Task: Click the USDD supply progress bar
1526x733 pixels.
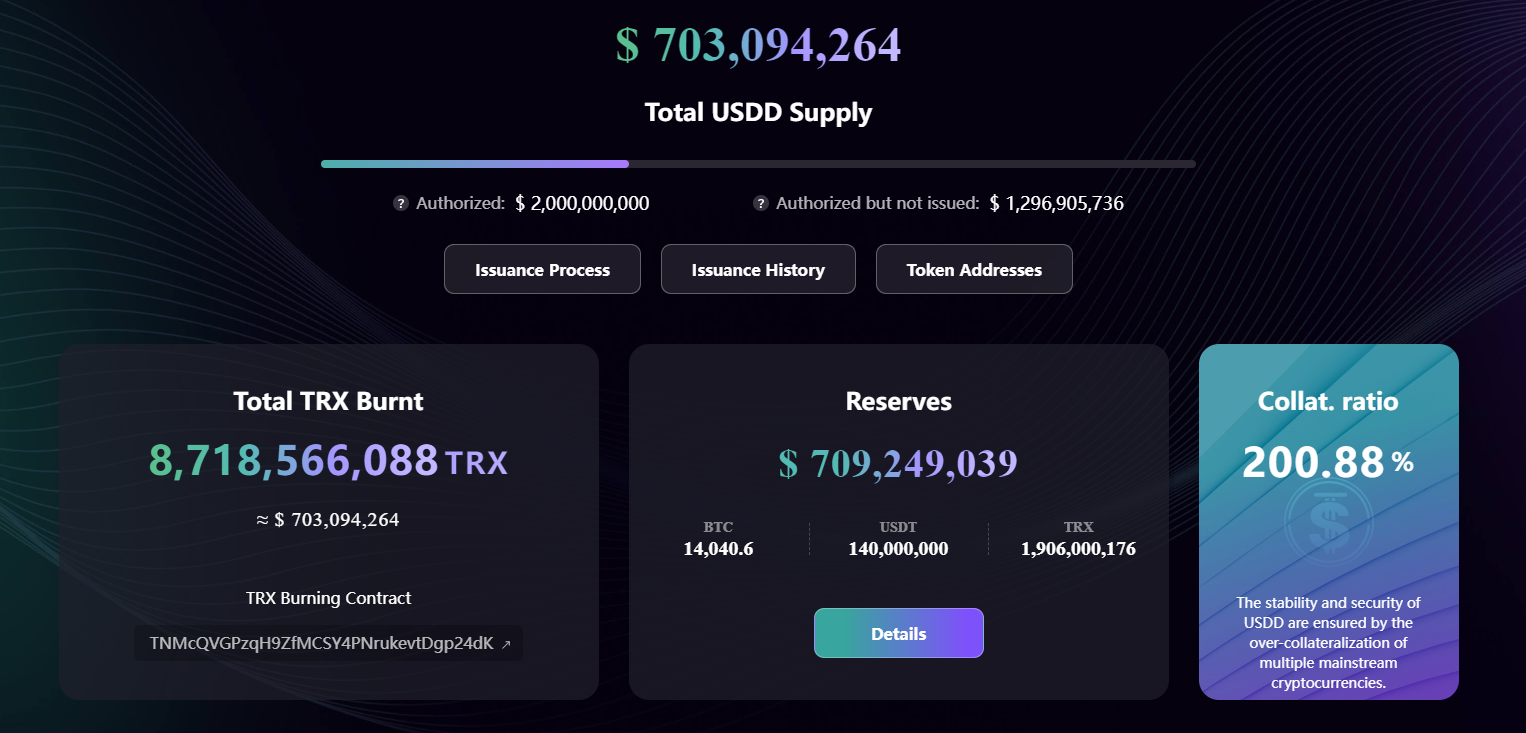Action: click(x=757, y=164)
